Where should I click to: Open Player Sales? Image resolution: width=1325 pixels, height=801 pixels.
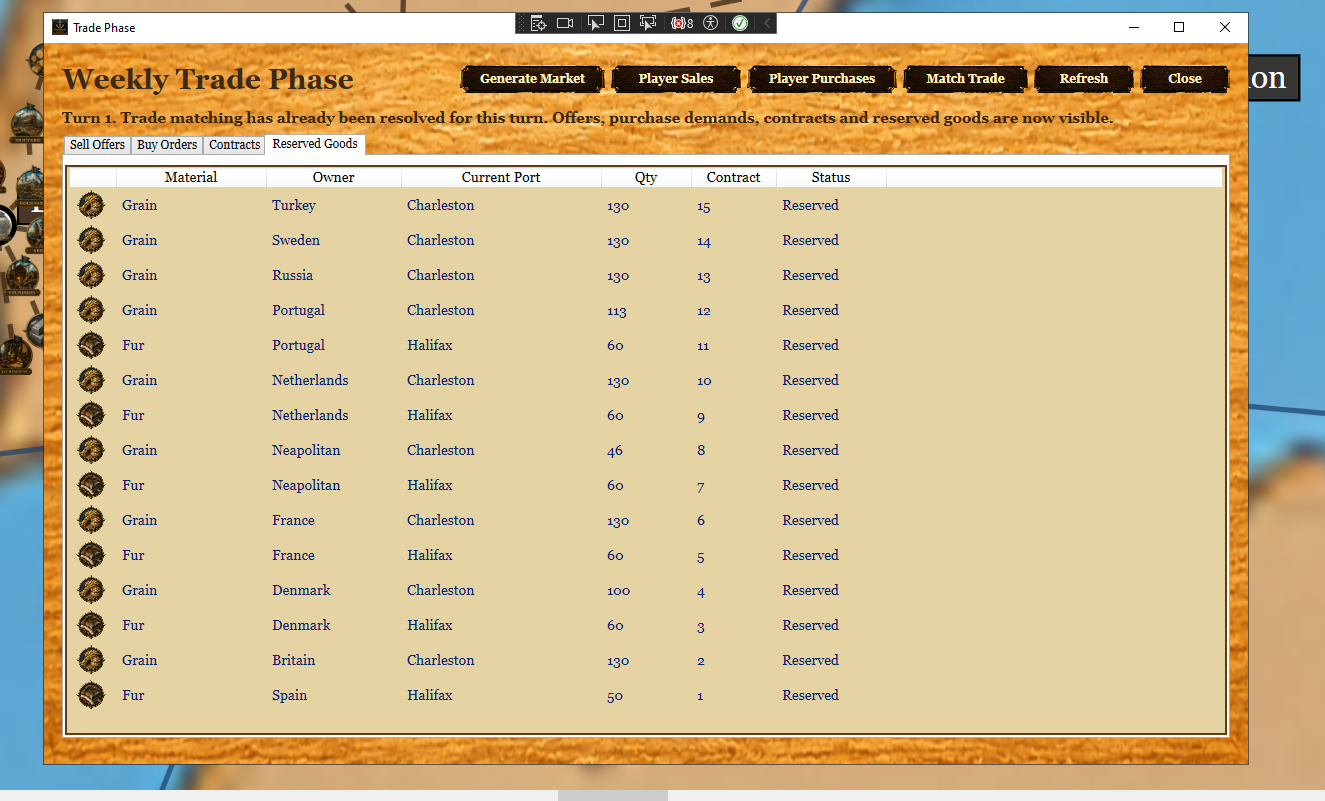point(676,79)
